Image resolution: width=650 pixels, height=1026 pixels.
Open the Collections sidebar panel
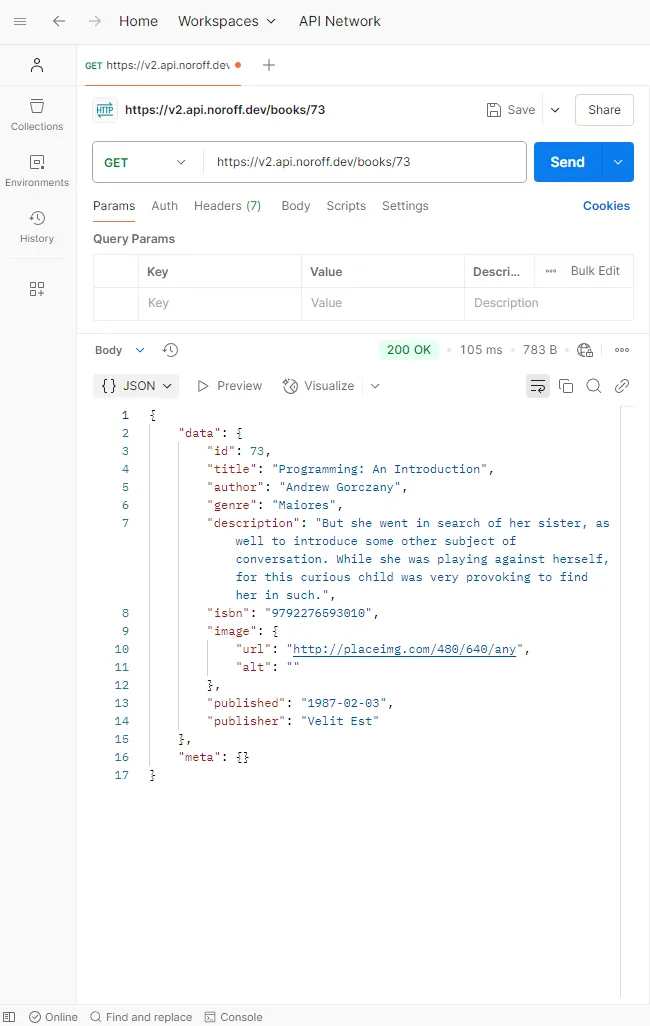pyautogui.click(x=37, y=115)
